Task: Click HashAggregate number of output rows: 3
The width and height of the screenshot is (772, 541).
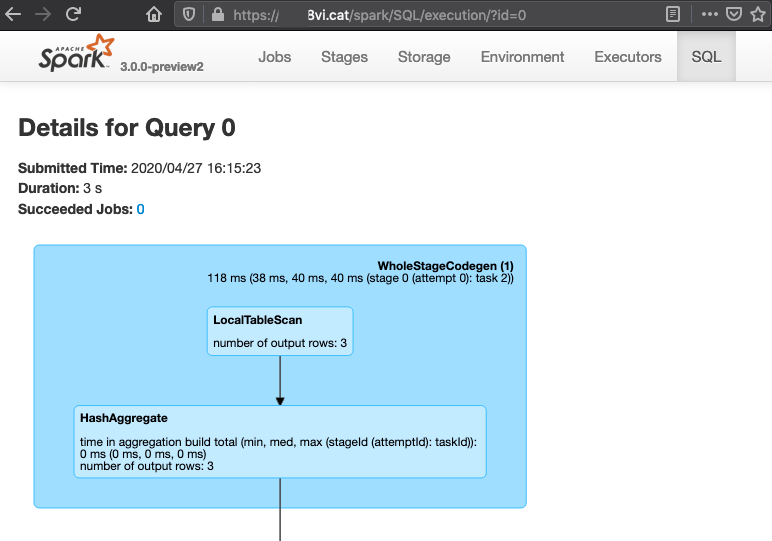Action: click(x=147, y=466)
